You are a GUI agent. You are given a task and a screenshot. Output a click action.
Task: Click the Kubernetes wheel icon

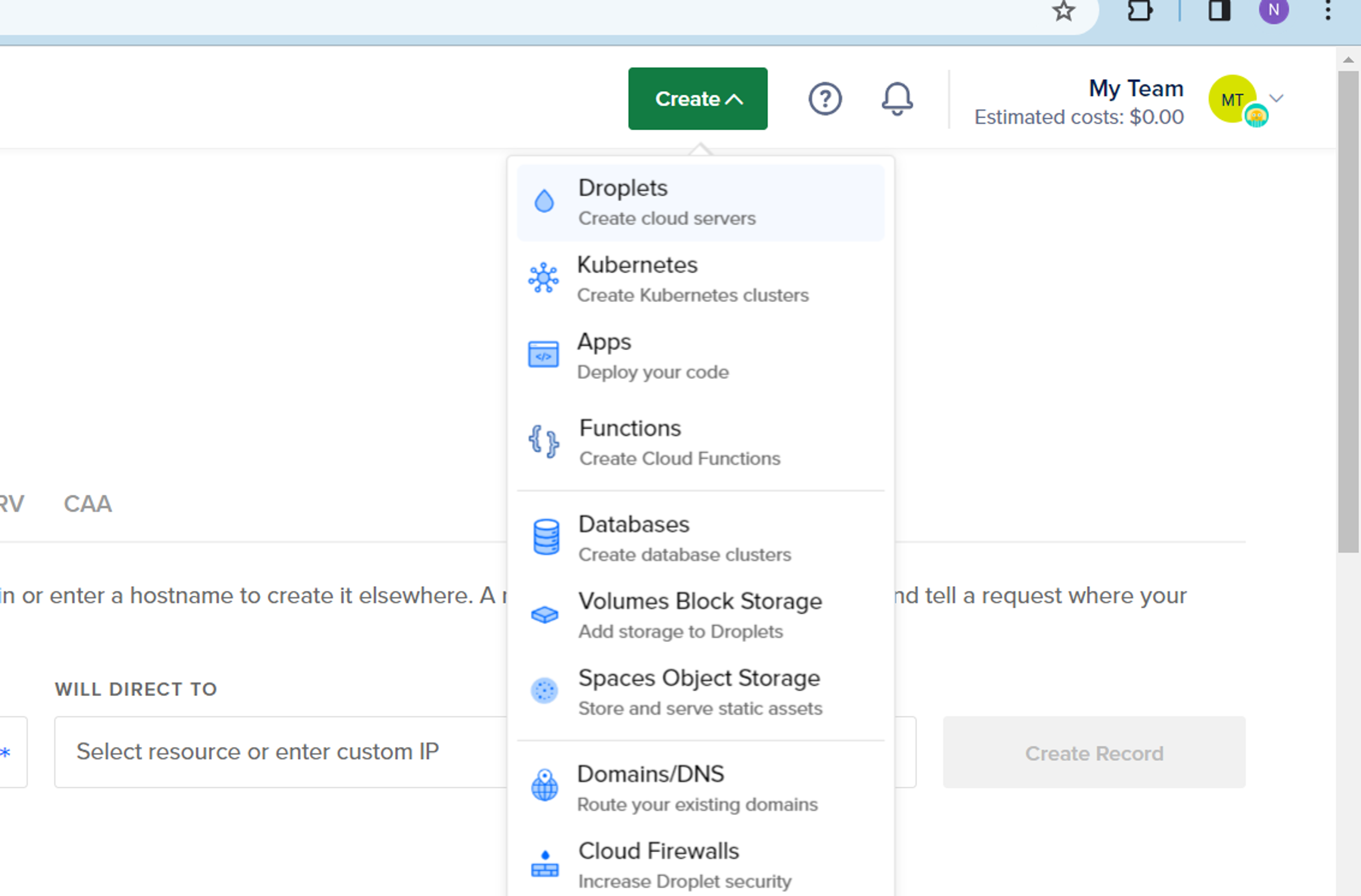[x=543, y=278]
